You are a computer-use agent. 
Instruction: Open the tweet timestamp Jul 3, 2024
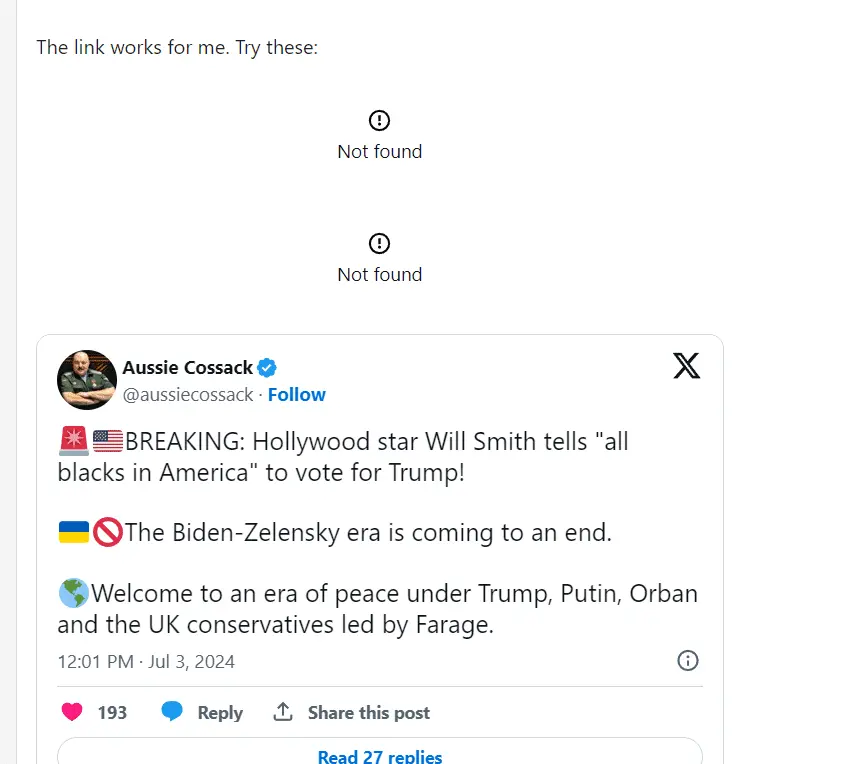click(146, 662)
